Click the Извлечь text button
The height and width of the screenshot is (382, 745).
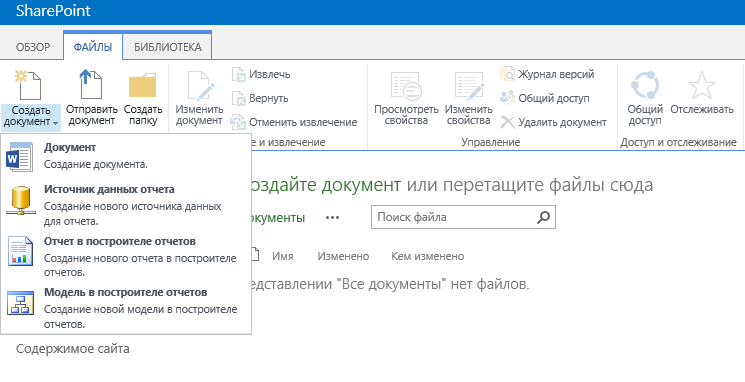269,75
